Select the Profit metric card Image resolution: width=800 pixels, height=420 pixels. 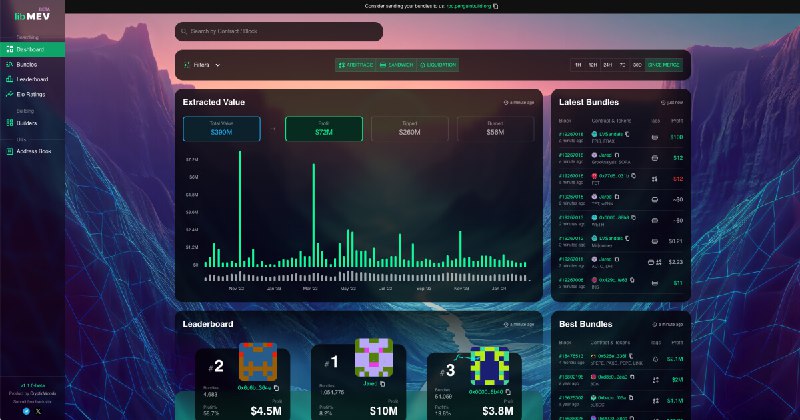tap(323, 129)
